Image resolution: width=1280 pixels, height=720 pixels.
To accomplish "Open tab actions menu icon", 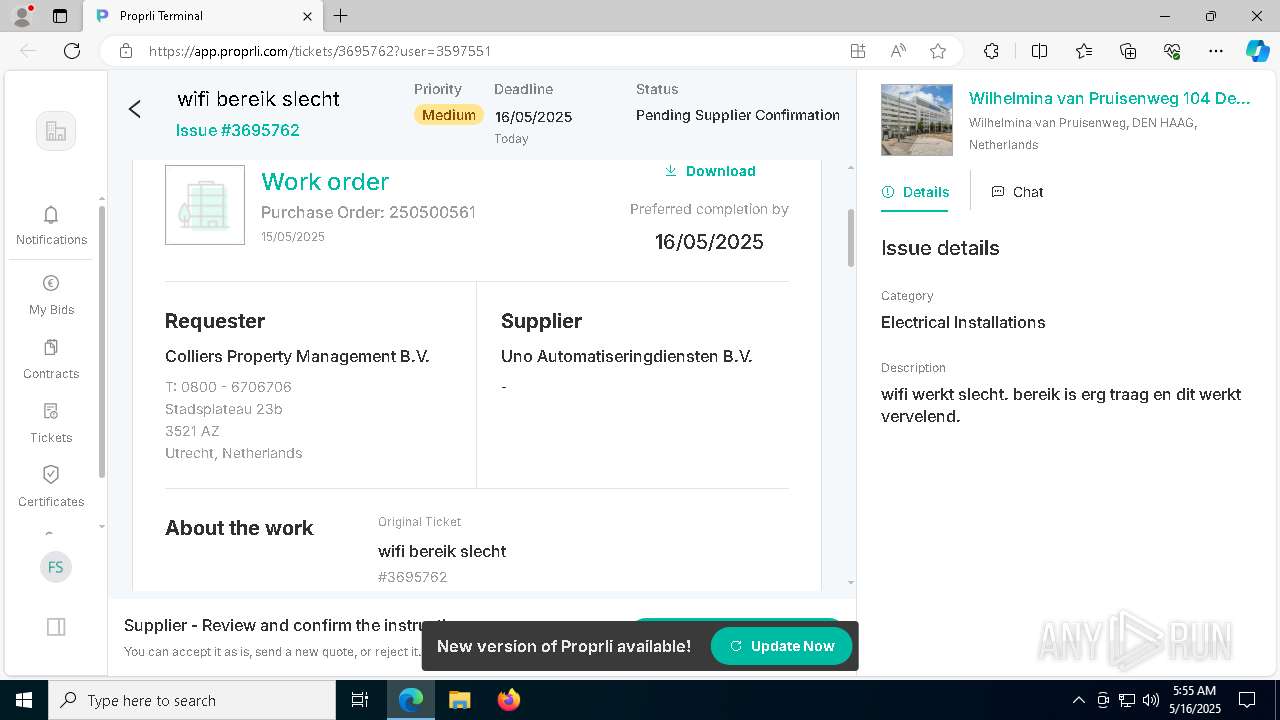I will (x=60, y=16).
